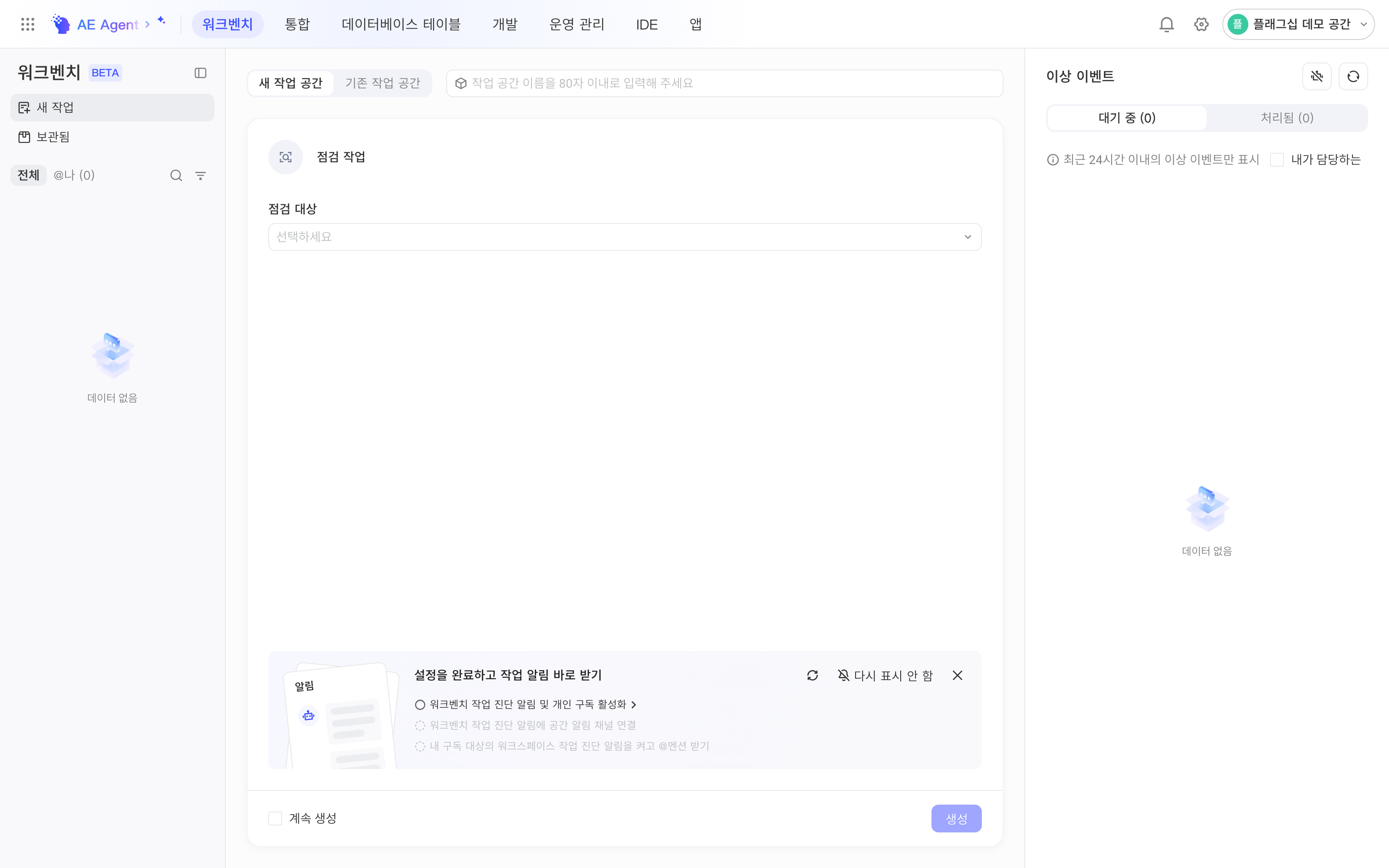
Task: Focus the 작업 공간 이름 input field
Action: (724, 83)
